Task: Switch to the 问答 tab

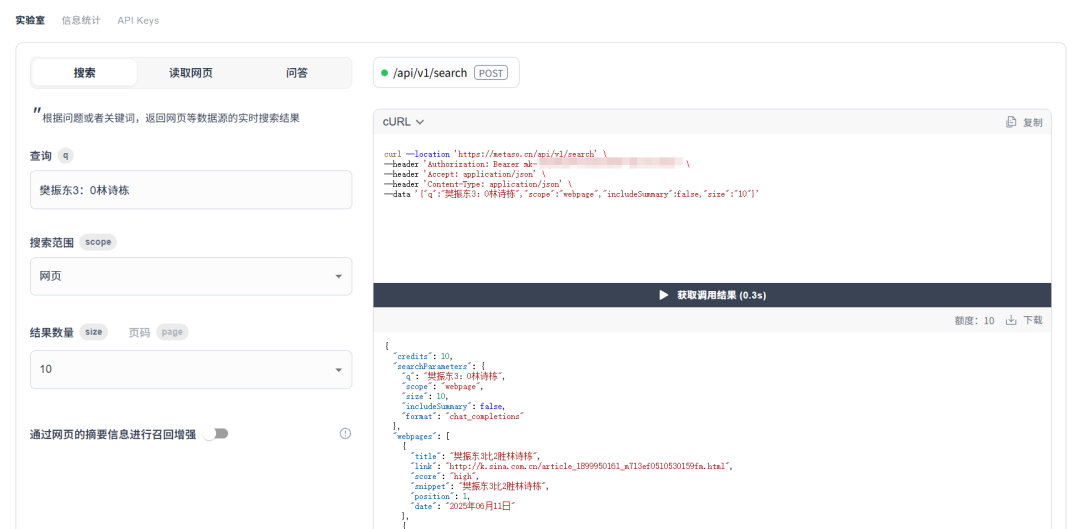Action: click(x=297, y=72)
